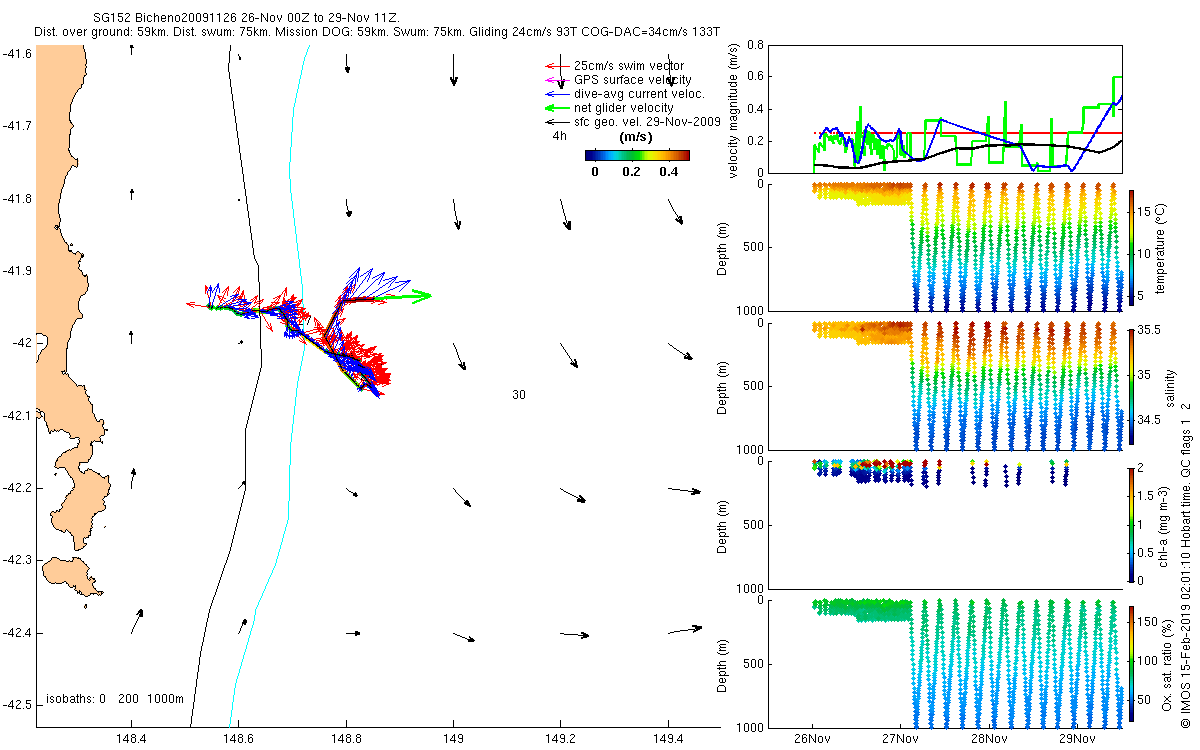Click the black sfc geo. vel. legend arrow
This screenshot has width=1200, height=750.
tap(555, 122)
